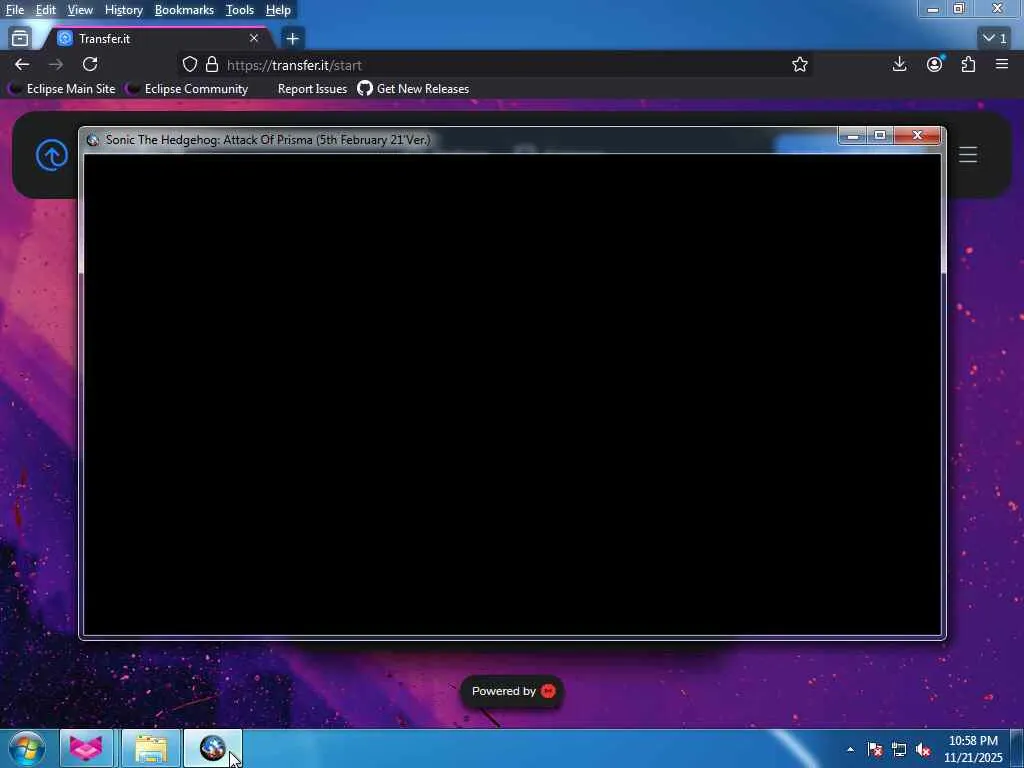Open the Windows Start menu
Screen dimensions: 1024x768
coord(27,748)
